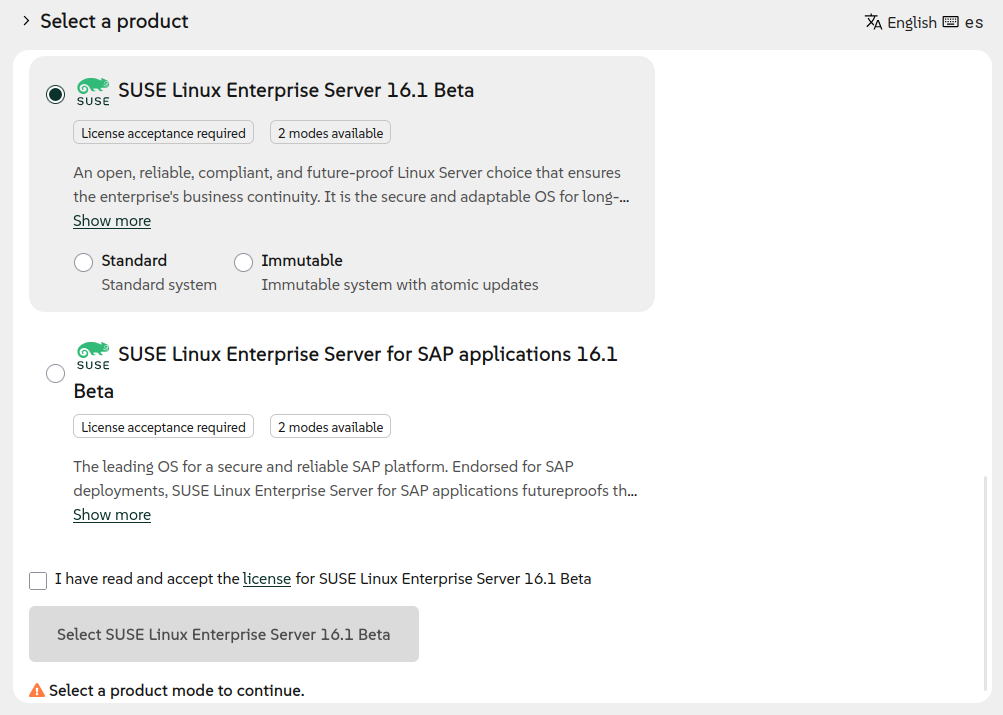Click the warning triangle icon at the bottom

tap(38, 689)
